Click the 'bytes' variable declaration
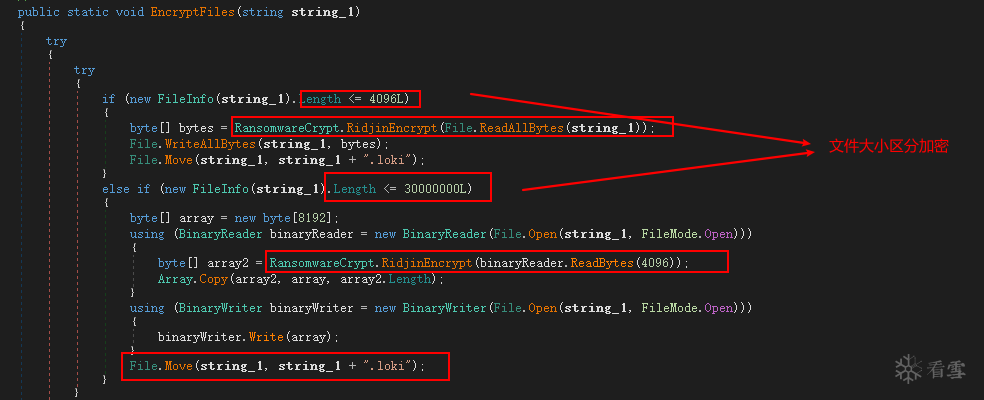 (x=196, y=129)
